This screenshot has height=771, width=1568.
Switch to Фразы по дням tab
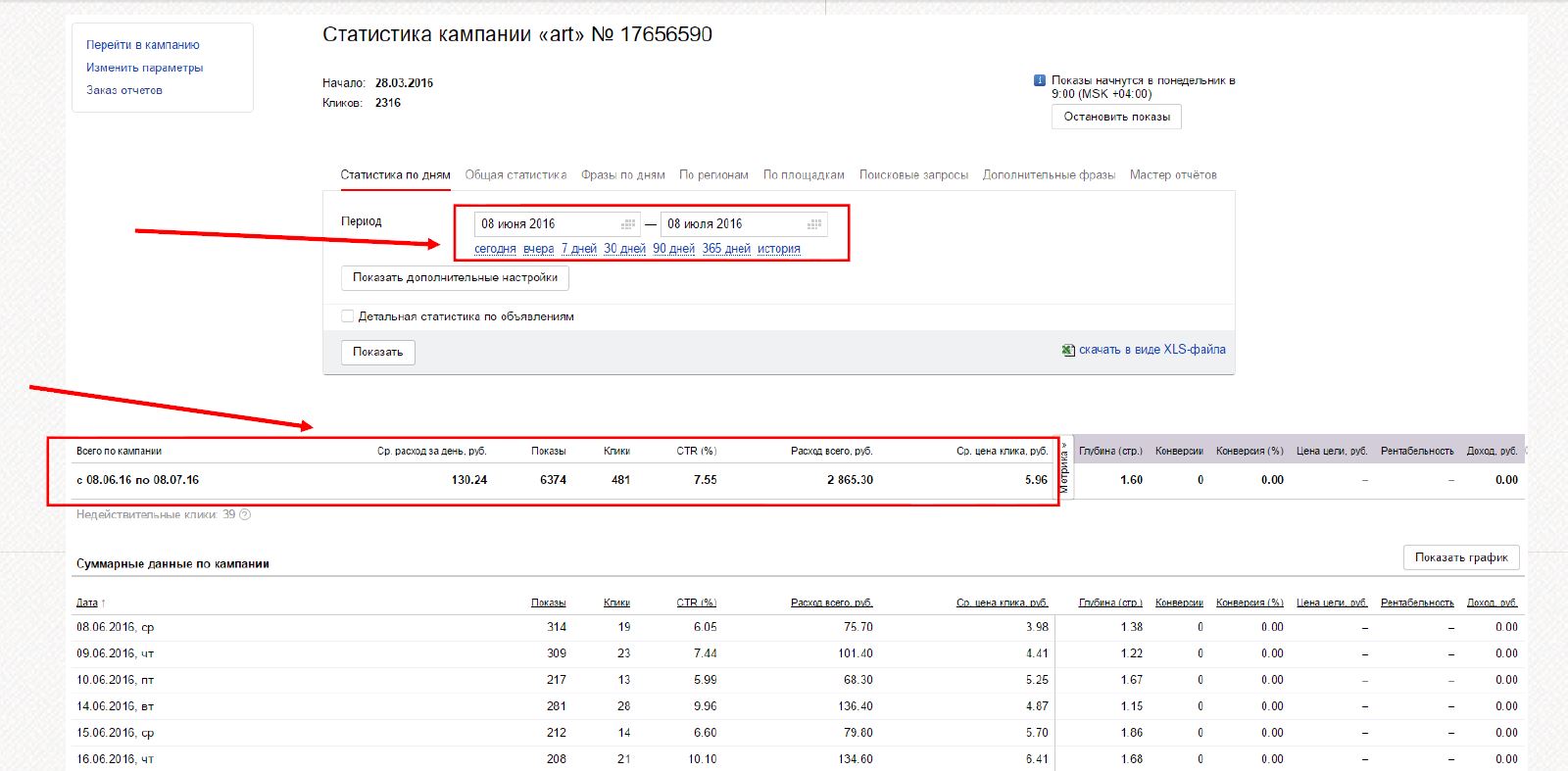622,175
